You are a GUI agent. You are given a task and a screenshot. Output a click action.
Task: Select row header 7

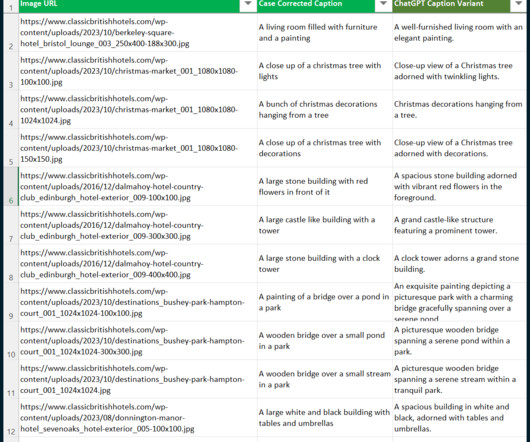click(11, 225)
